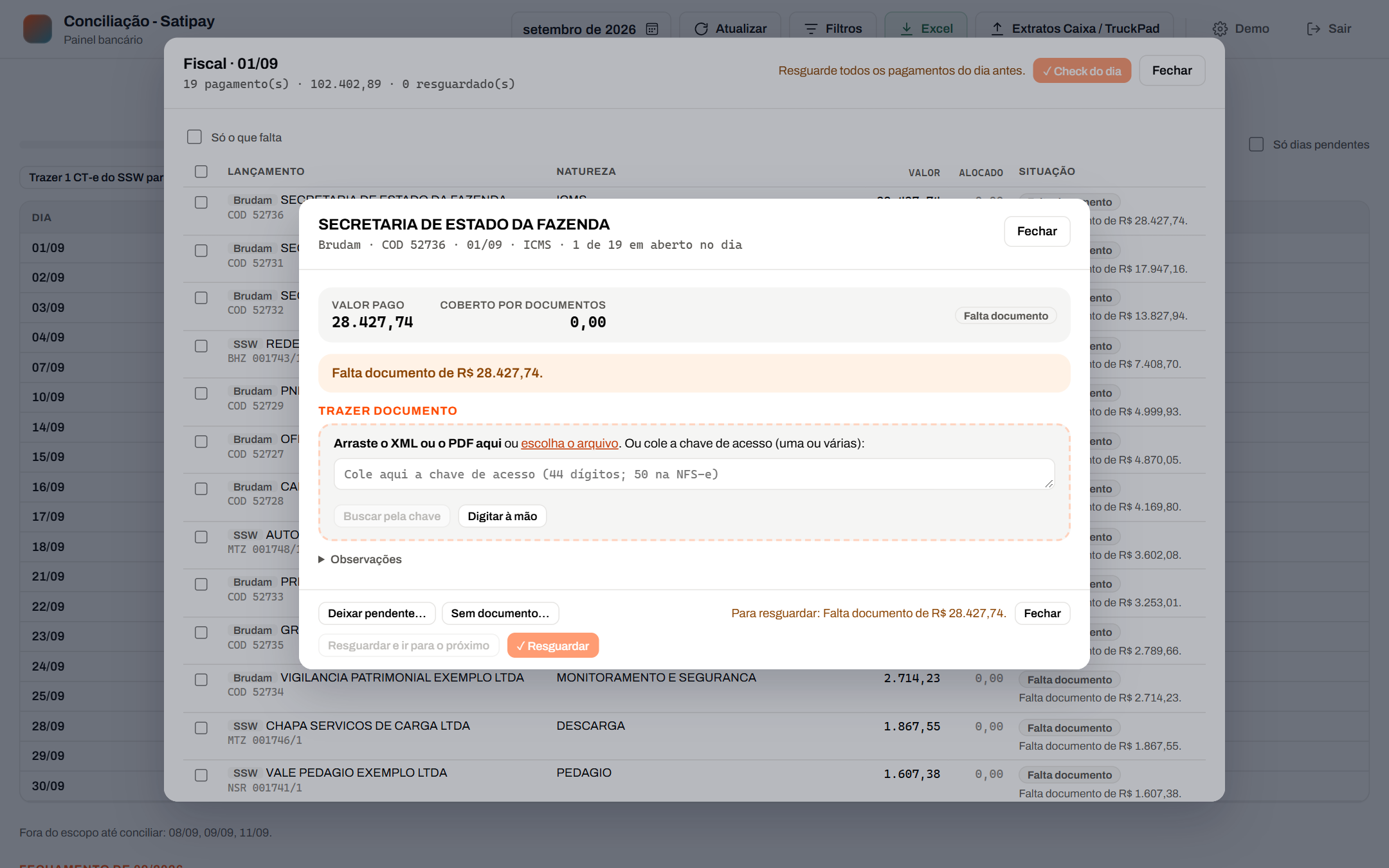1389x868 pixels.
Task: Select day 30/09 in the day list
Action: click(48, 786)
